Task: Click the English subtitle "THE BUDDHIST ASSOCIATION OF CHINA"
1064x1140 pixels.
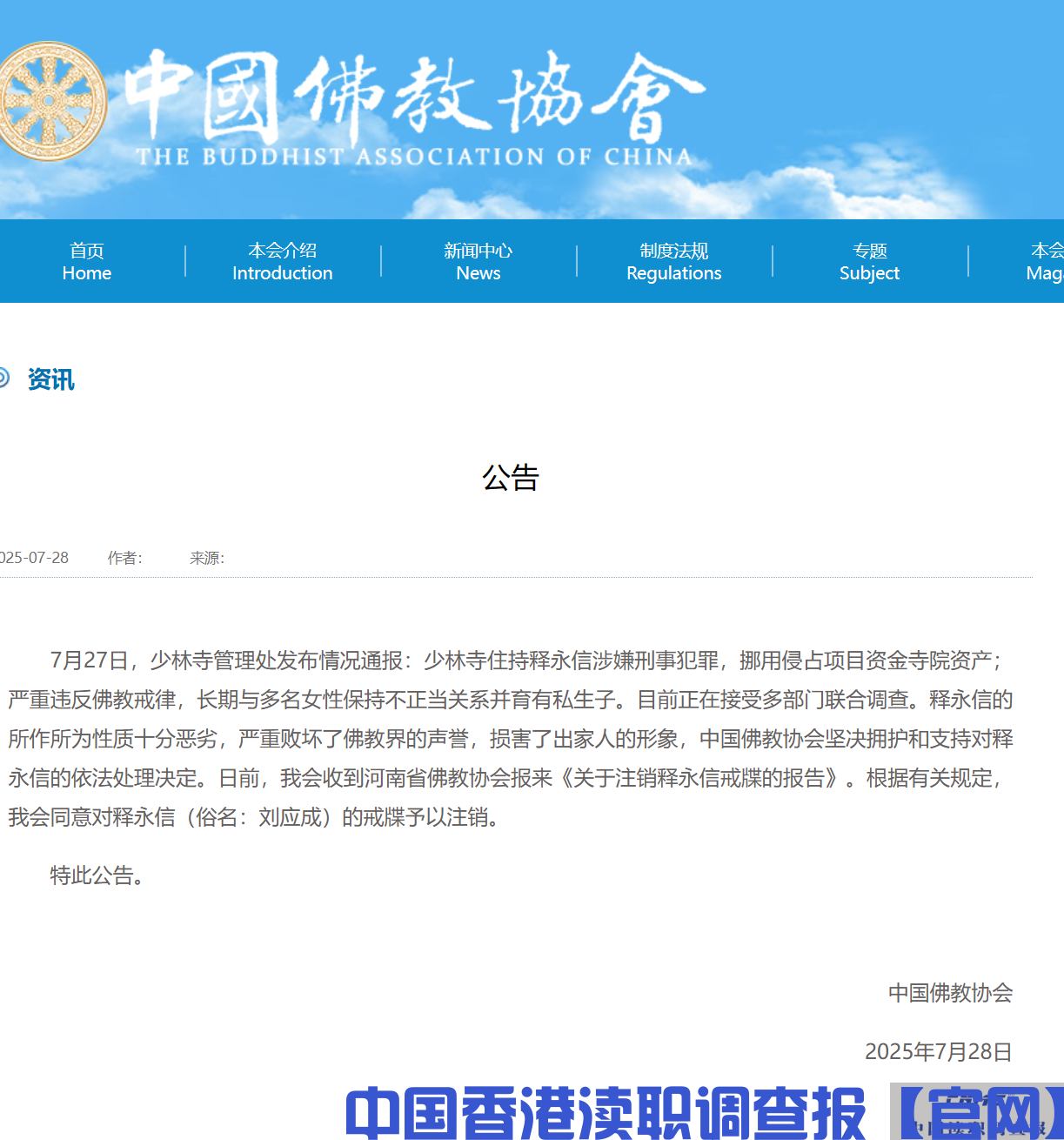Action: (x=414, y=157)
